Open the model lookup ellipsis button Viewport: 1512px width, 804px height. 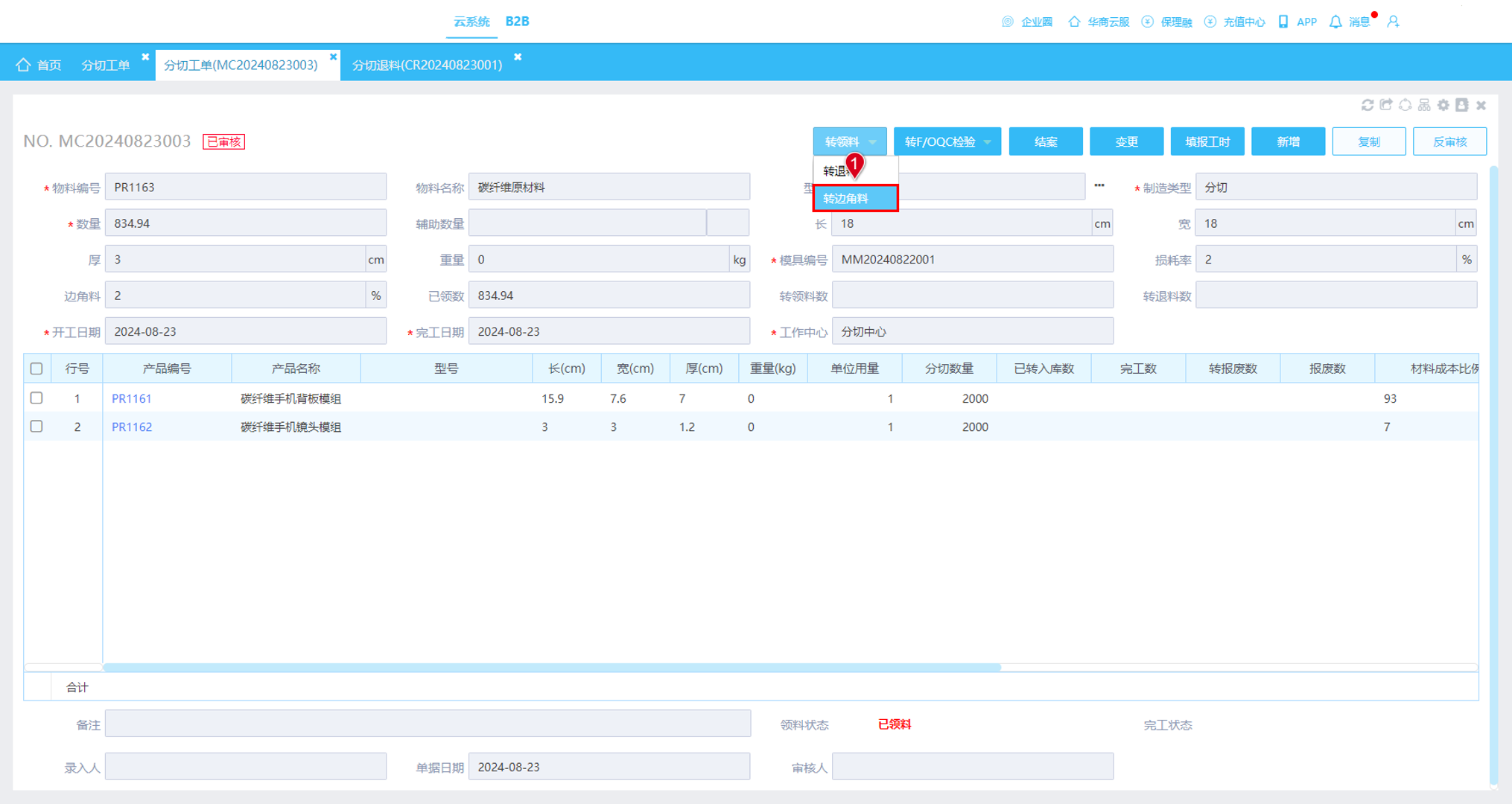point(1099,186)
